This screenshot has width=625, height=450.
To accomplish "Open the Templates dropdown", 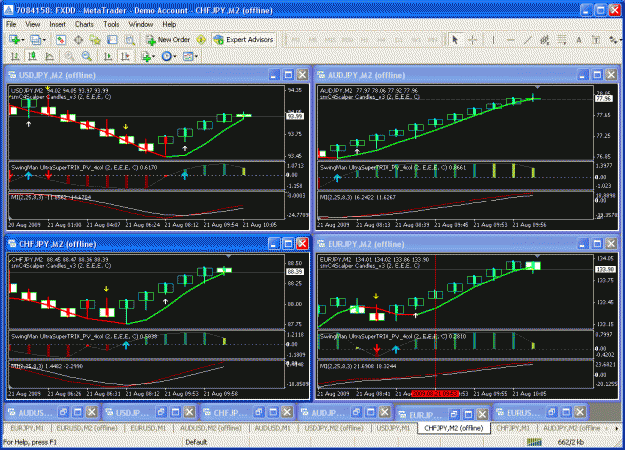I will tap(190, 57).
